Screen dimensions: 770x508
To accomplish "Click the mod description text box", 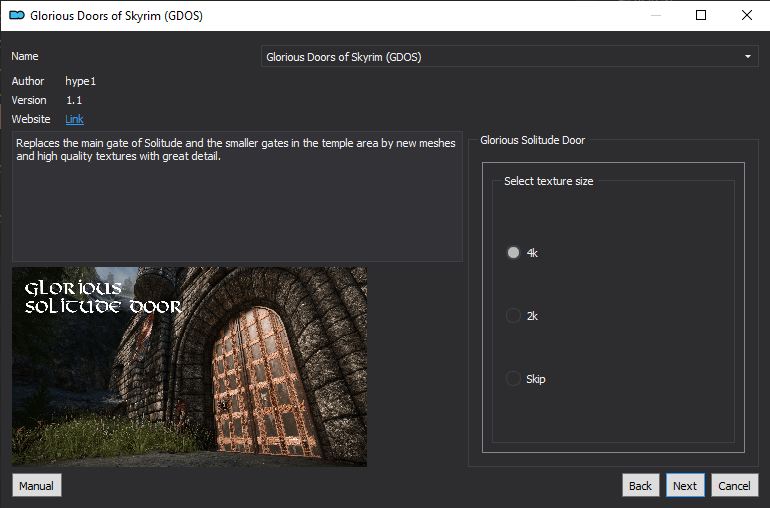I will click(x=237, y=196).
